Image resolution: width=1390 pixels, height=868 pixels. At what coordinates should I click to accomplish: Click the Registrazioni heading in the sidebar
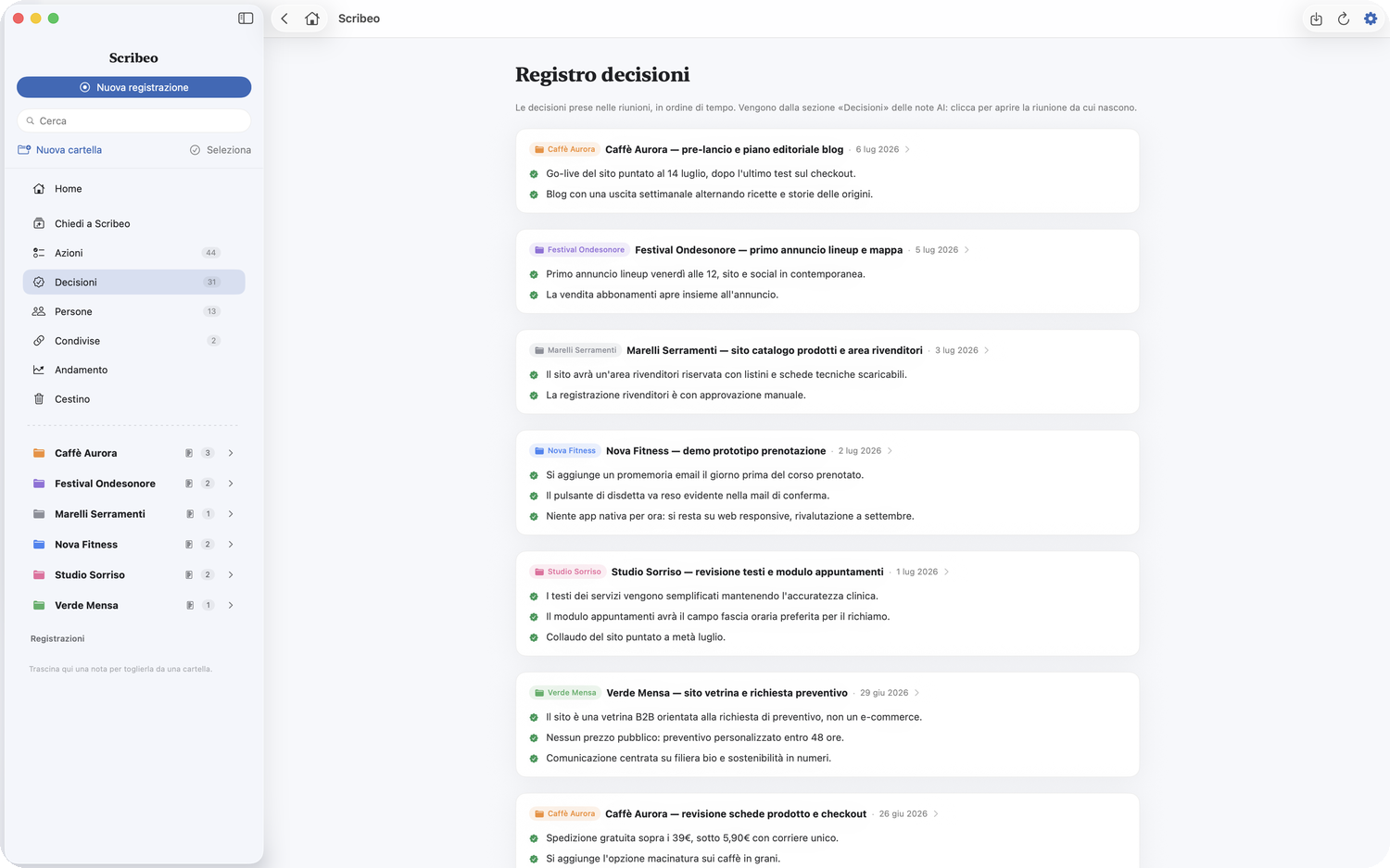(x=57, y=639)
